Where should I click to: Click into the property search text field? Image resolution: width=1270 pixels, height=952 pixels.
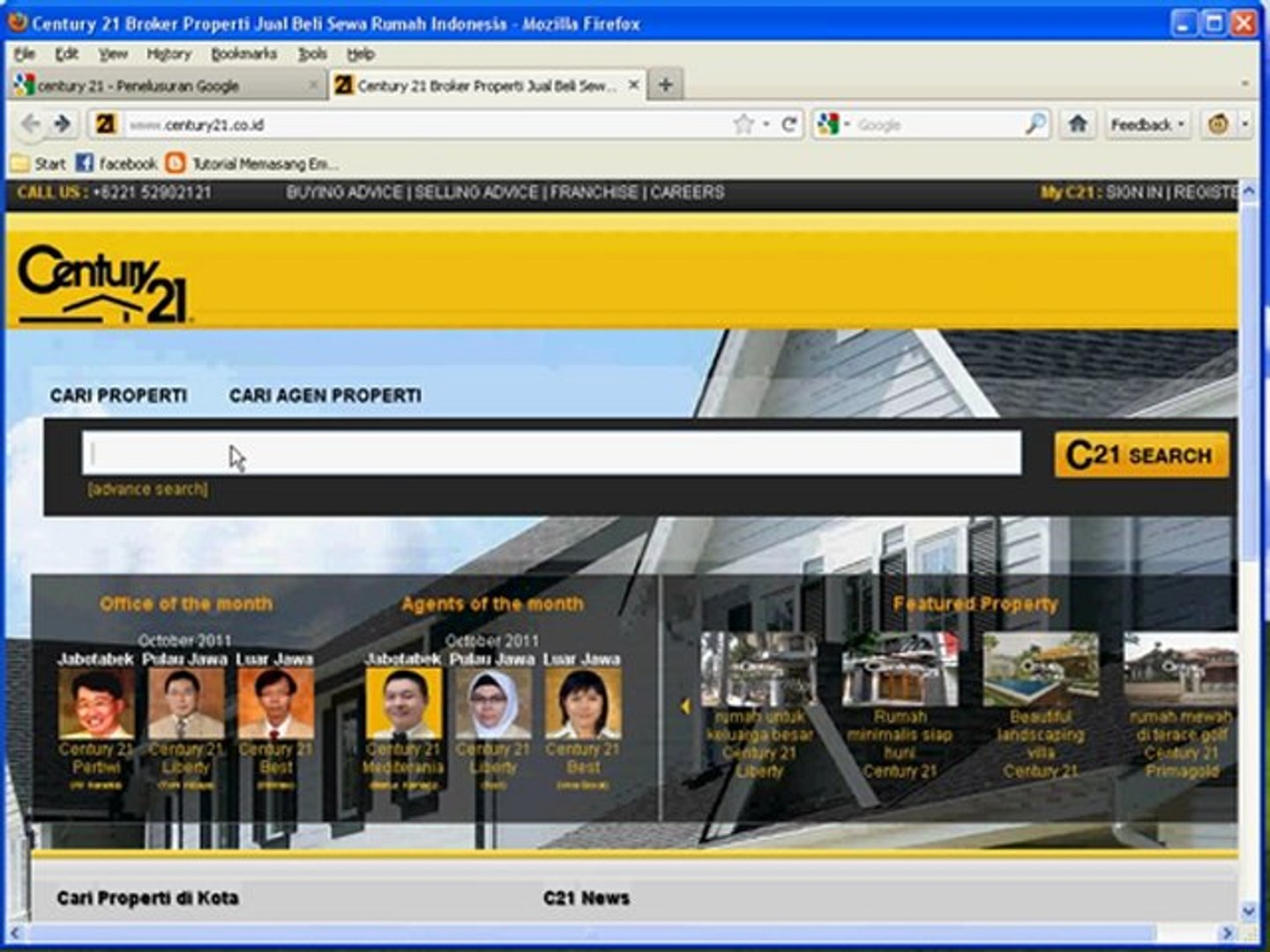pos(552,453)
